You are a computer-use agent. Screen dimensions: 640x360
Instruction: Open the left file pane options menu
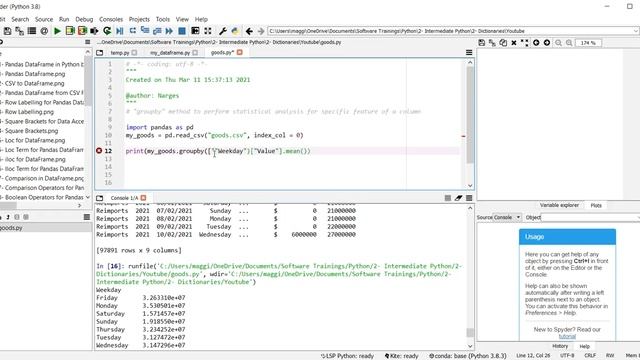[87, 42]
